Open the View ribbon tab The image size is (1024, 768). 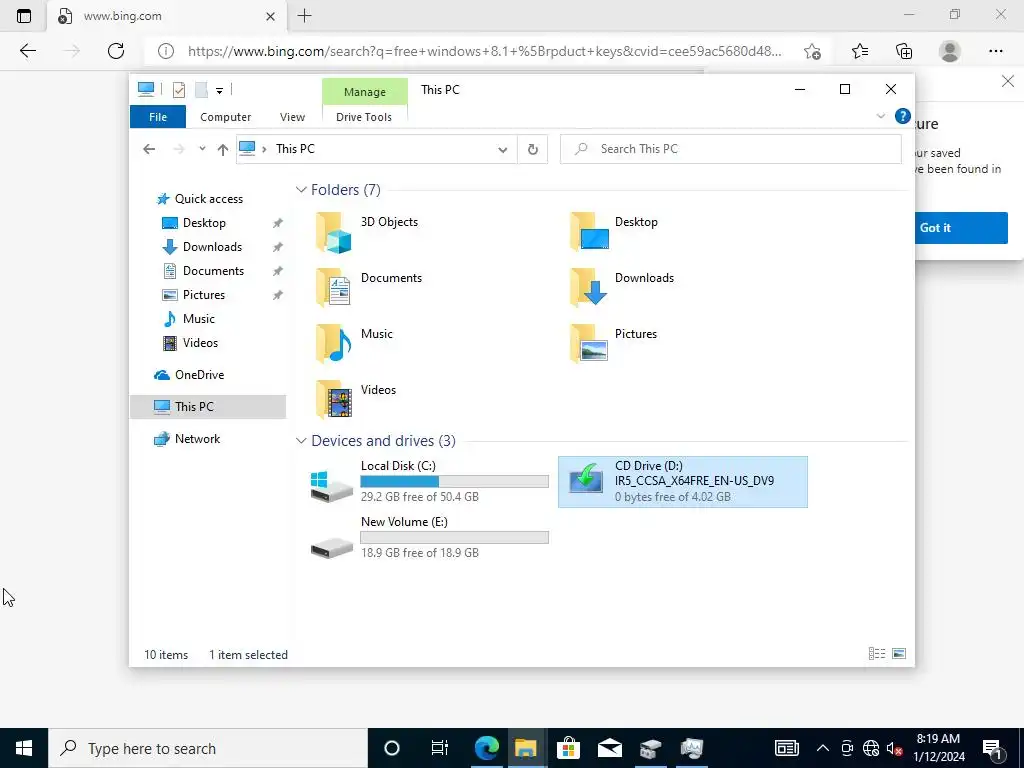(x=292, y=117)
